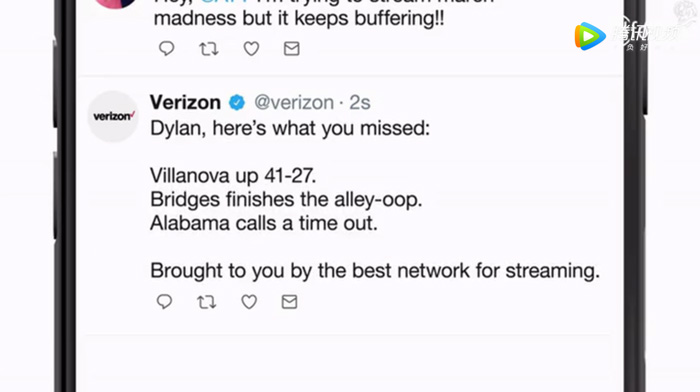Screen dimensions: 700x392
Task: Send Dylan's tweet by message icon
Action: coord(292,48)
